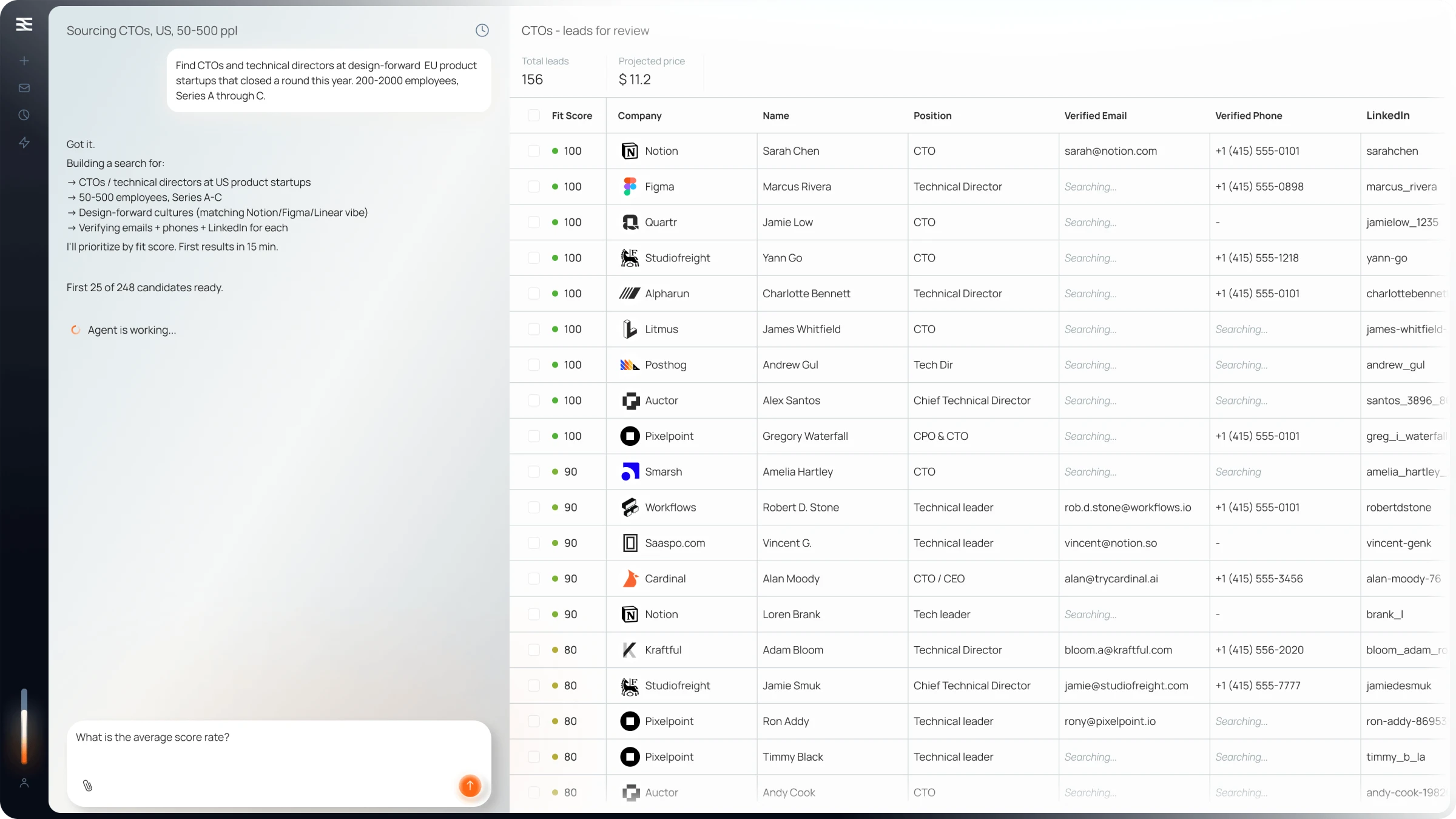Select the Andrew Gul row checkbox
The image size is (1456, 819).
click(x=534, y=365)
